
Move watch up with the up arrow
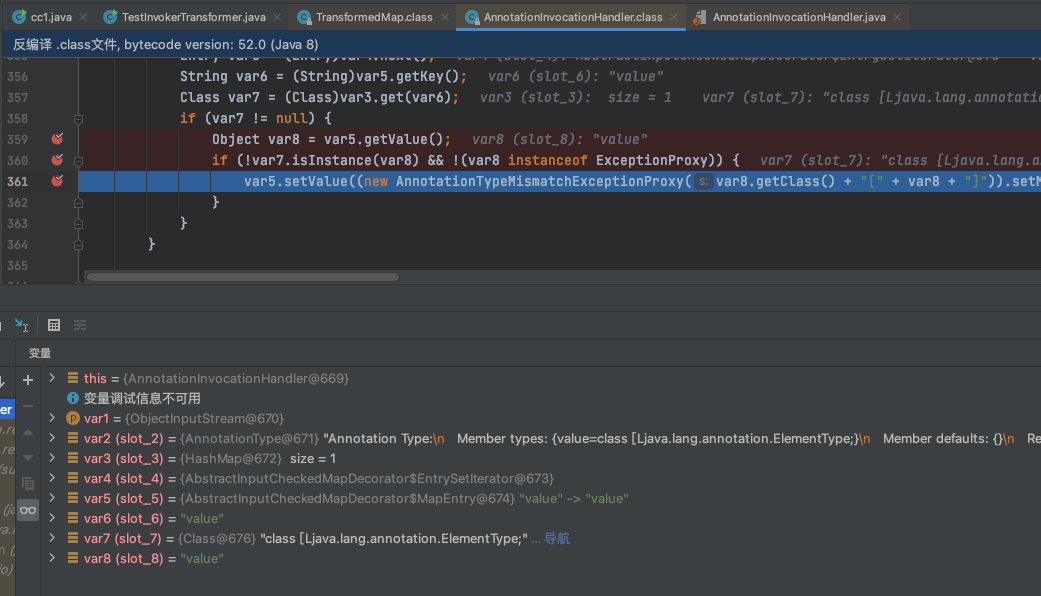coord(28,432)
